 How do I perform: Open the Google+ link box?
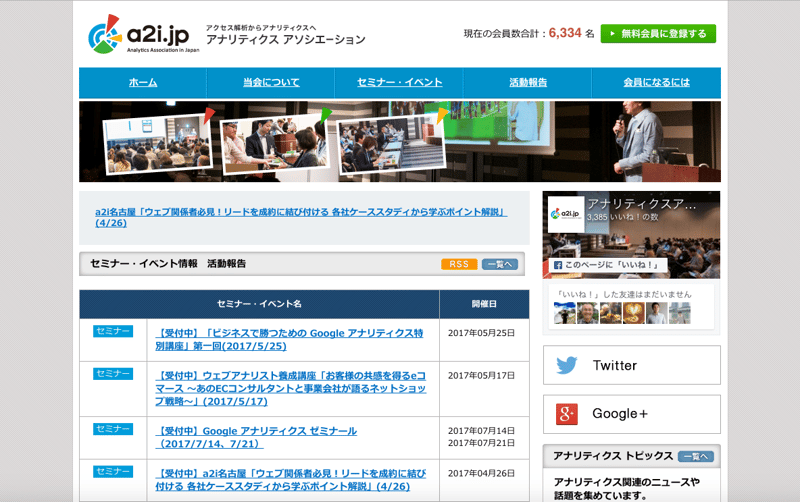coord(632,414)
